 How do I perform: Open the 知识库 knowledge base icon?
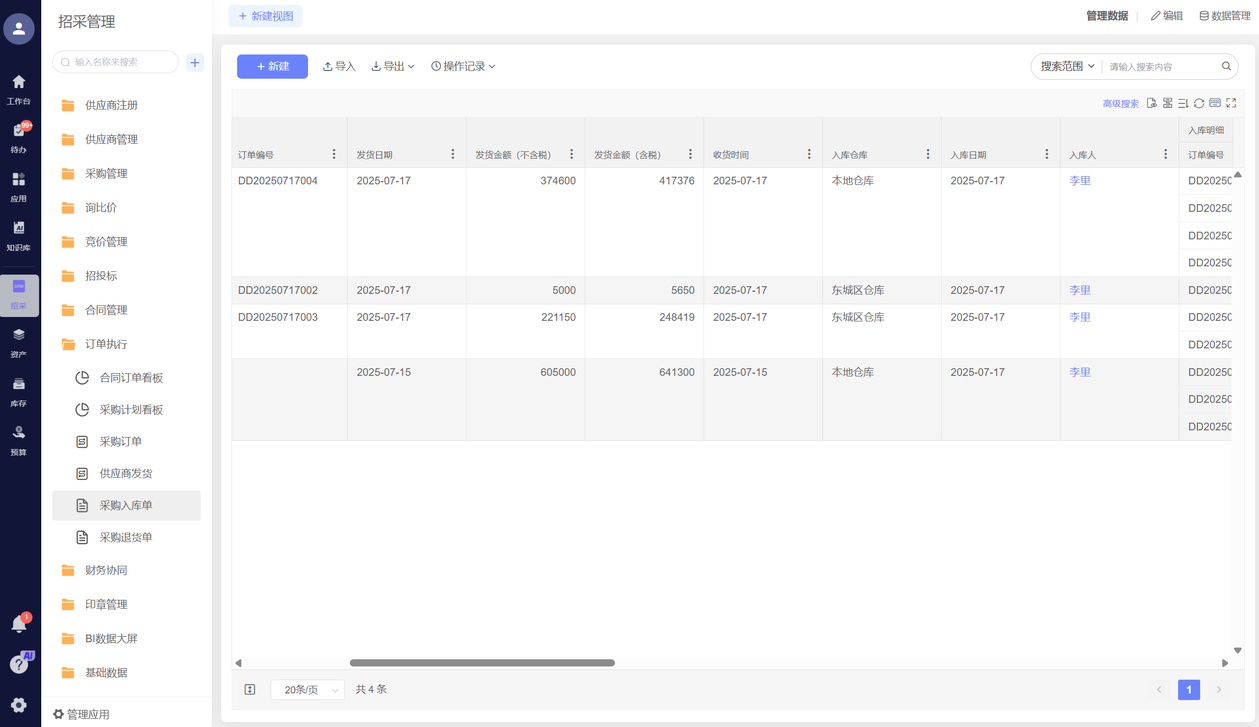(x=18, y=235)
